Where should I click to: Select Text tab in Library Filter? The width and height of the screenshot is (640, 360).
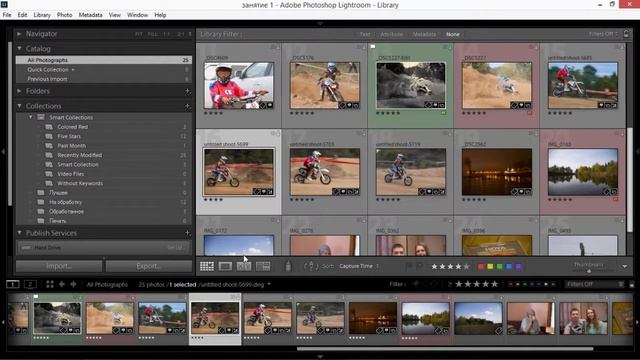(365, 34)
